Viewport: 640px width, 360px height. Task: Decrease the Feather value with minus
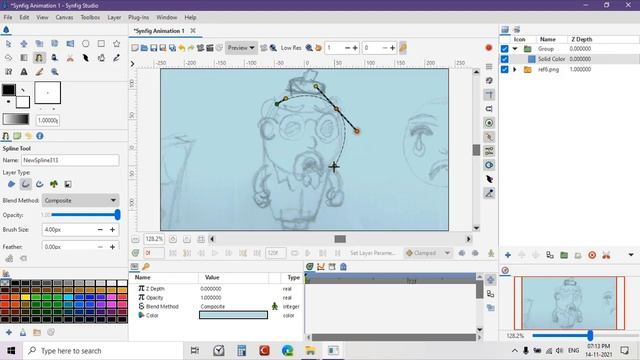pos(100,247)
